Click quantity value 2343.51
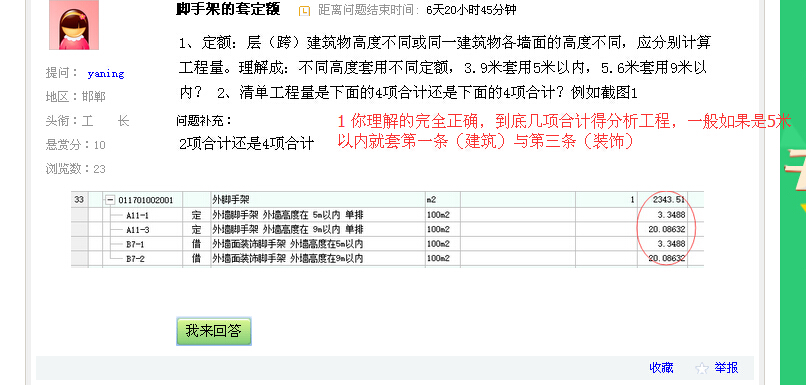This screenshot has height=385, width=806. pyautogui.click(x=668, y=200)
